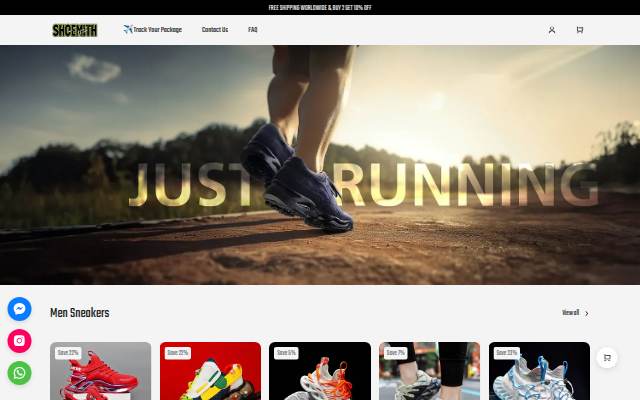Click the Save 7% badge on street sneaker photo
This screenshot has height=400, width=640.
click(396, 353)
